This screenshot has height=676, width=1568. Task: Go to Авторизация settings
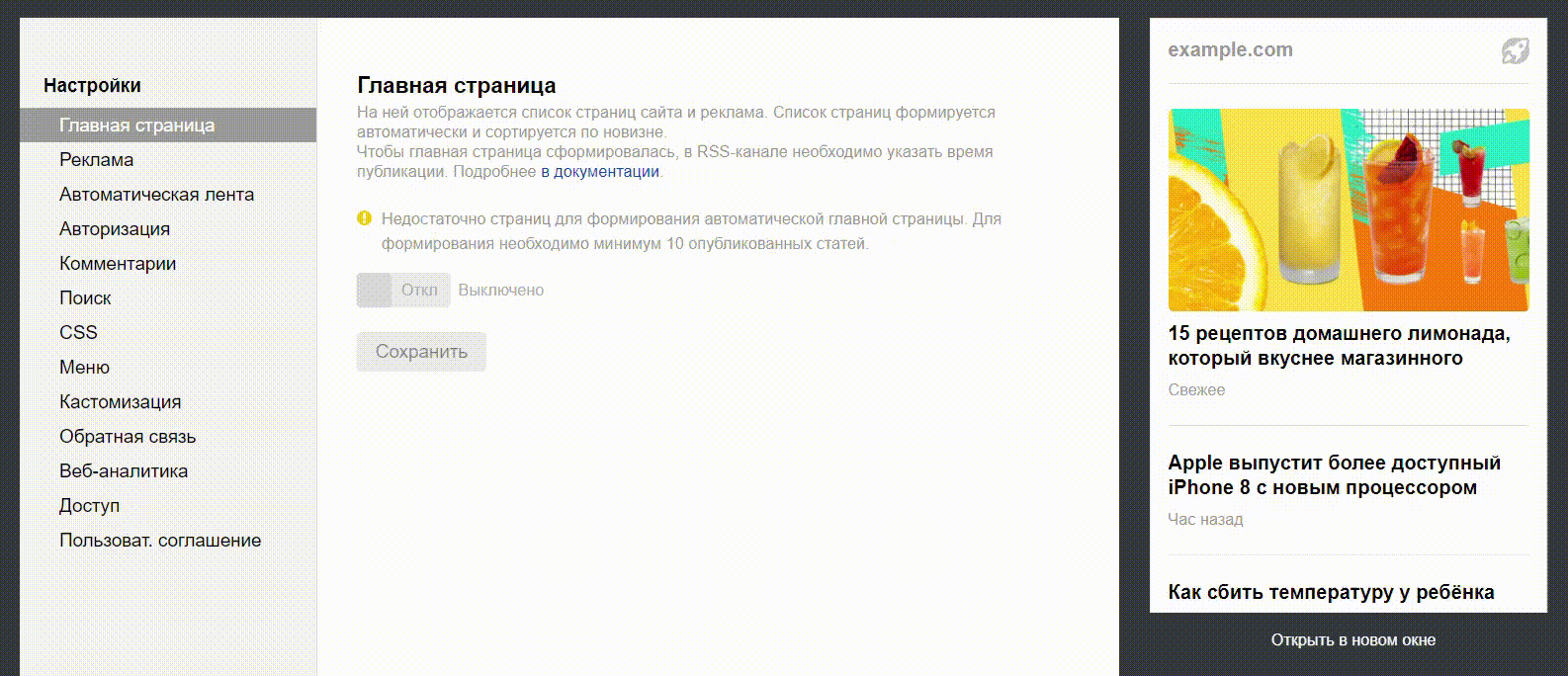tap(115, 229)
